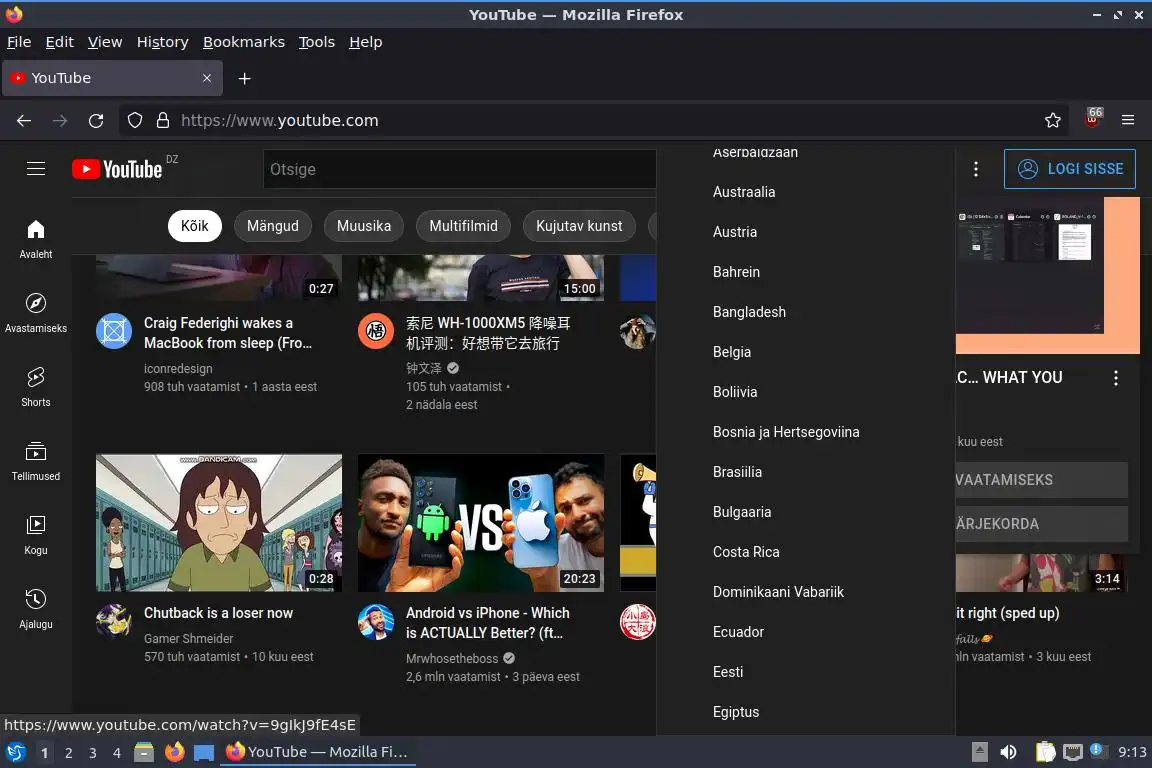The height and width of the screenshot is (768, 1152).
Task: Open the File menu
Action: [x=19, y=43]
